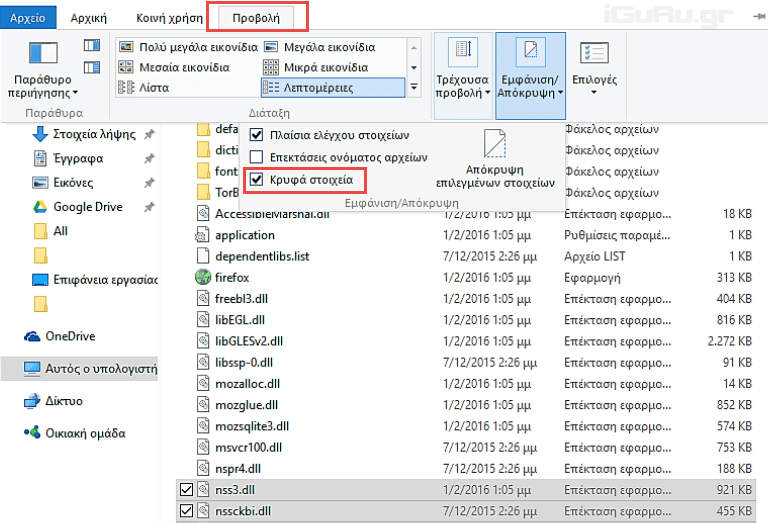
Task: Open the Κοινή χρήση ribbon tab
Action: click(169, 18)
